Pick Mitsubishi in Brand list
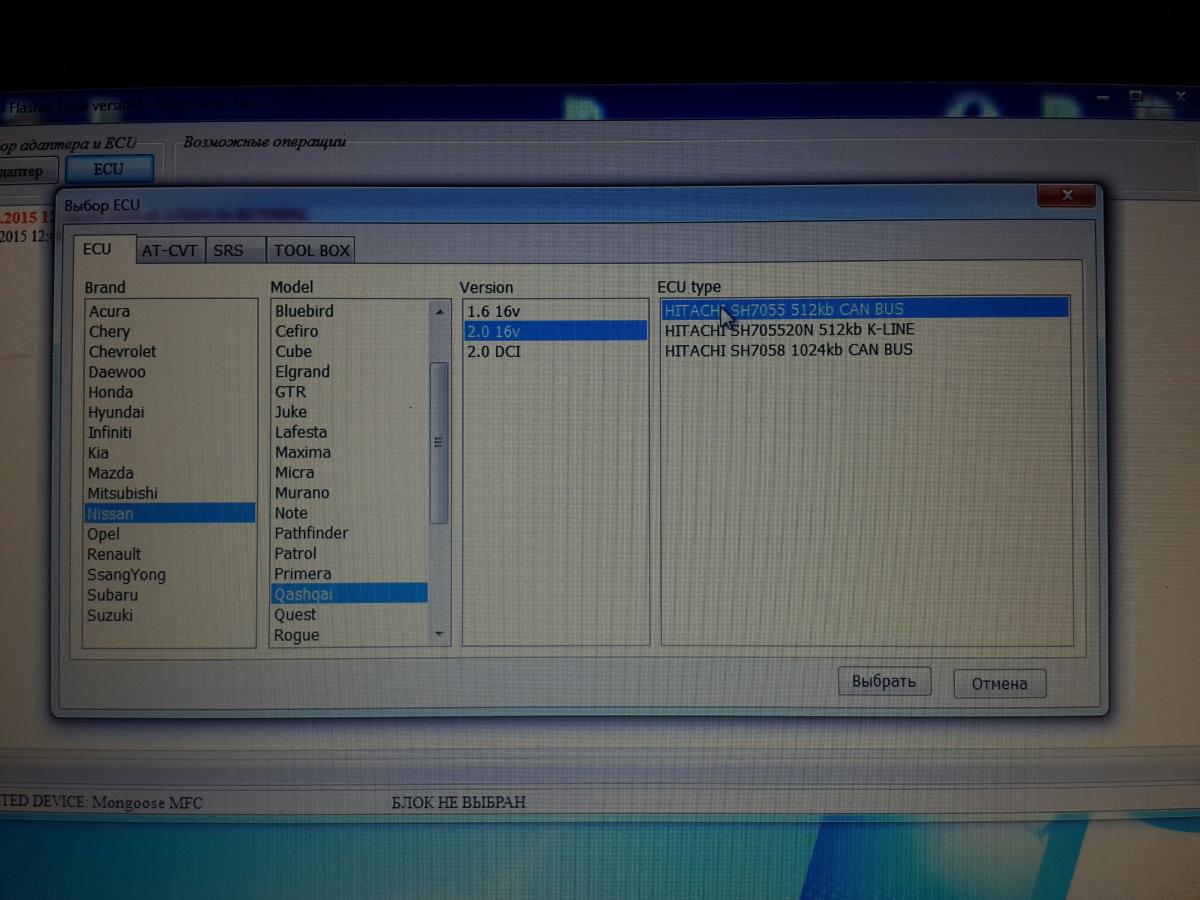Image resolution: width=1200 pixels, height=900 pixels. (x=169, y=493)
